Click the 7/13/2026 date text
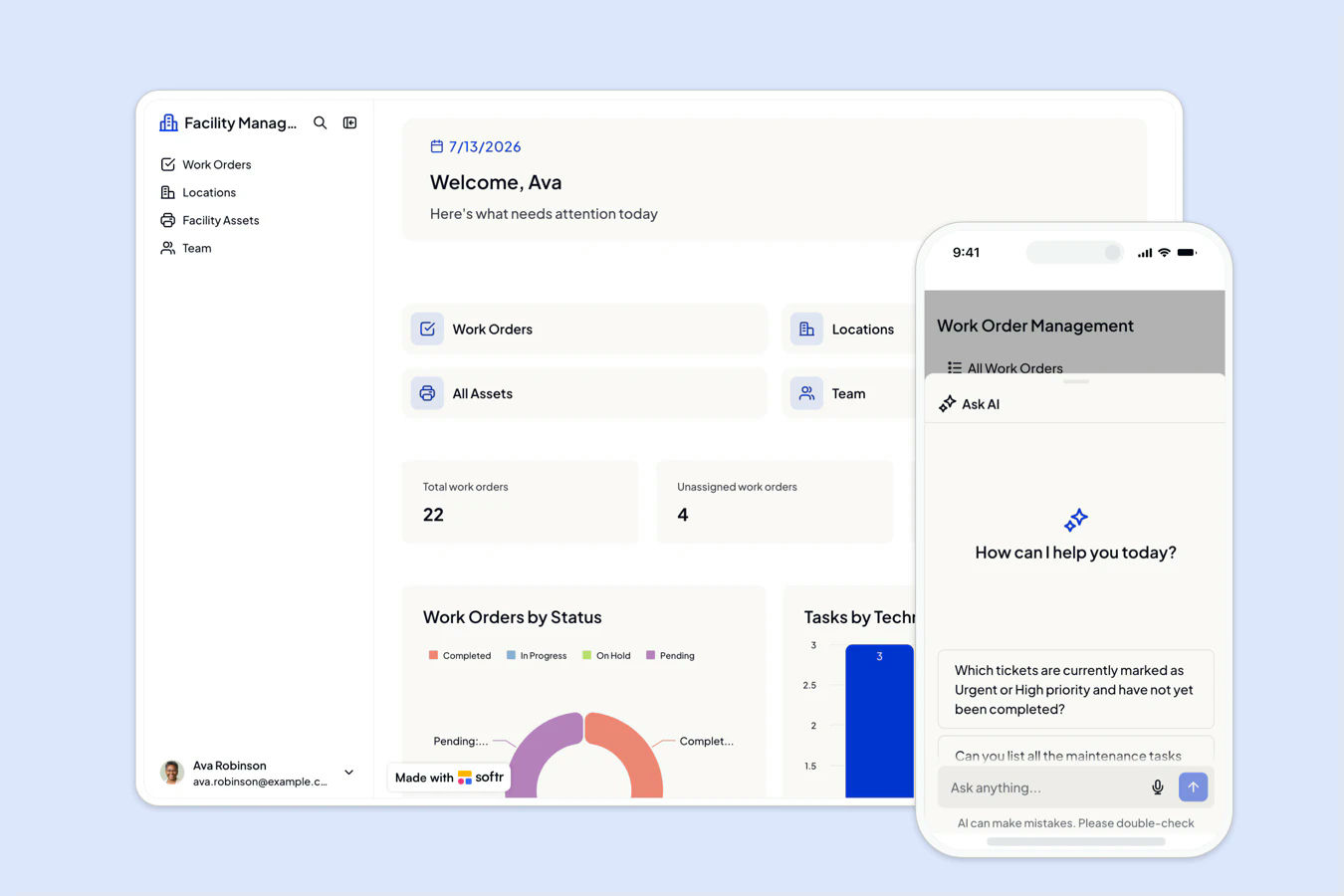Viewport: 1344px width, 896px height. point(485,146)
